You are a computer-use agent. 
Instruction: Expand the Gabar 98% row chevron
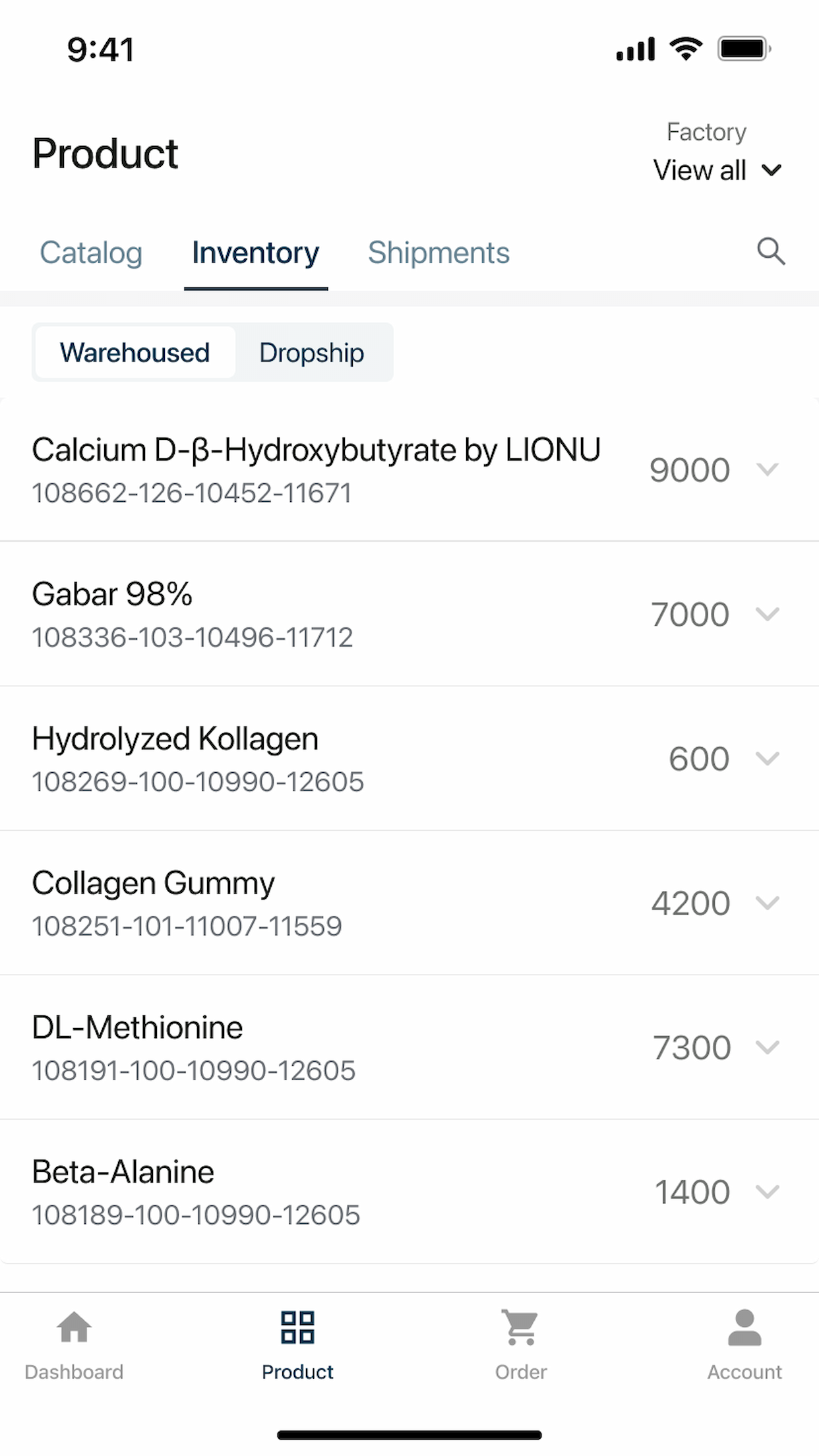coord(768,614)
